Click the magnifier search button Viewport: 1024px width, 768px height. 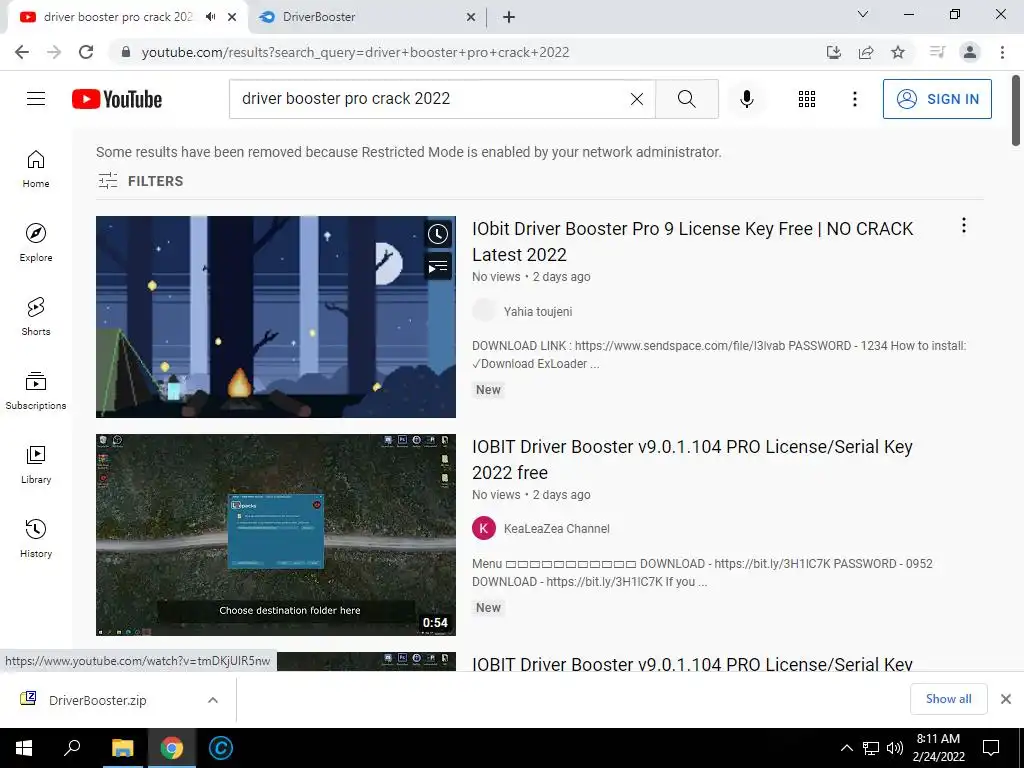click(x=686, y=99)
